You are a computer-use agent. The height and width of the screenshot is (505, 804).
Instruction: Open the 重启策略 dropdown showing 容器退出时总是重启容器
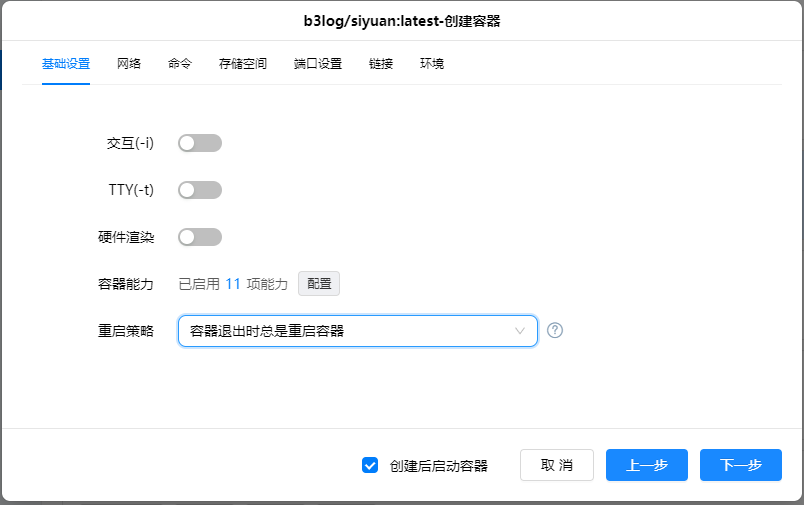coord(357,331)
